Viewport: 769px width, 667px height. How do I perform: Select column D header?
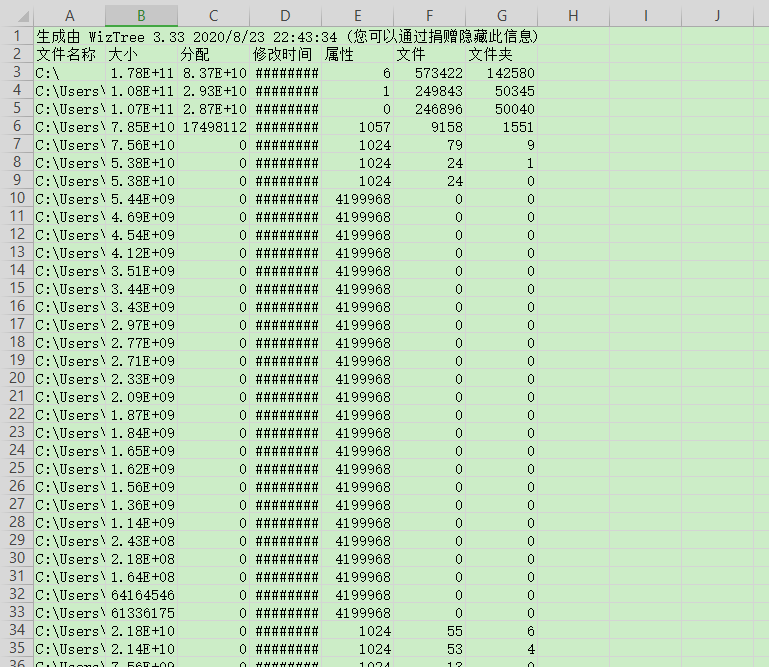tap(285, 16)
